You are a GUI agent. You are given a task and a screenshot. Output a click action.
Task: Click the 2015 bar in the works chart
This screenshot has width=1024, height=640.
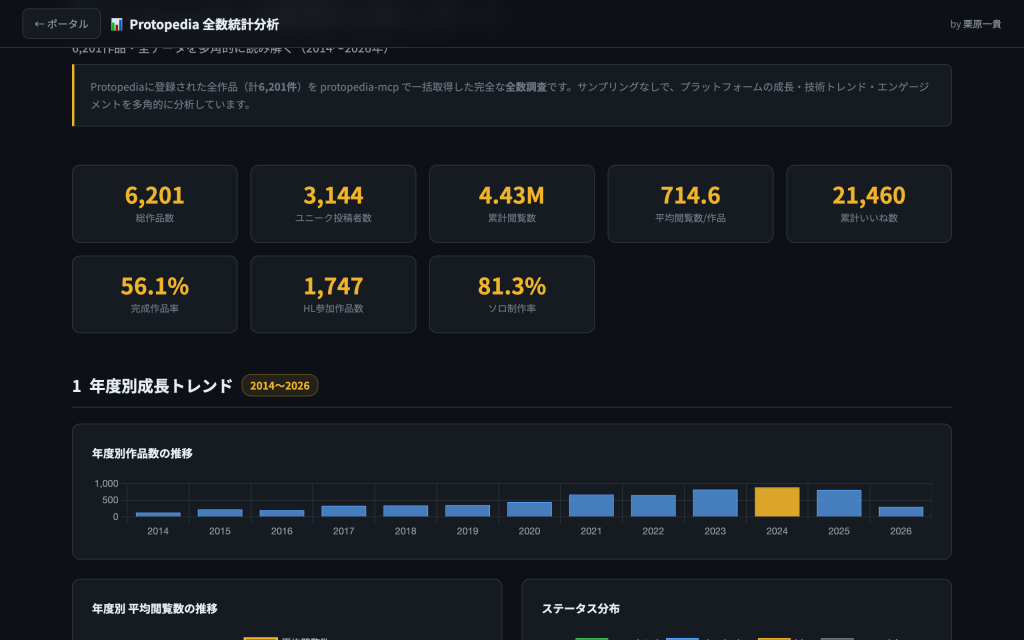(x=220, y=513)
